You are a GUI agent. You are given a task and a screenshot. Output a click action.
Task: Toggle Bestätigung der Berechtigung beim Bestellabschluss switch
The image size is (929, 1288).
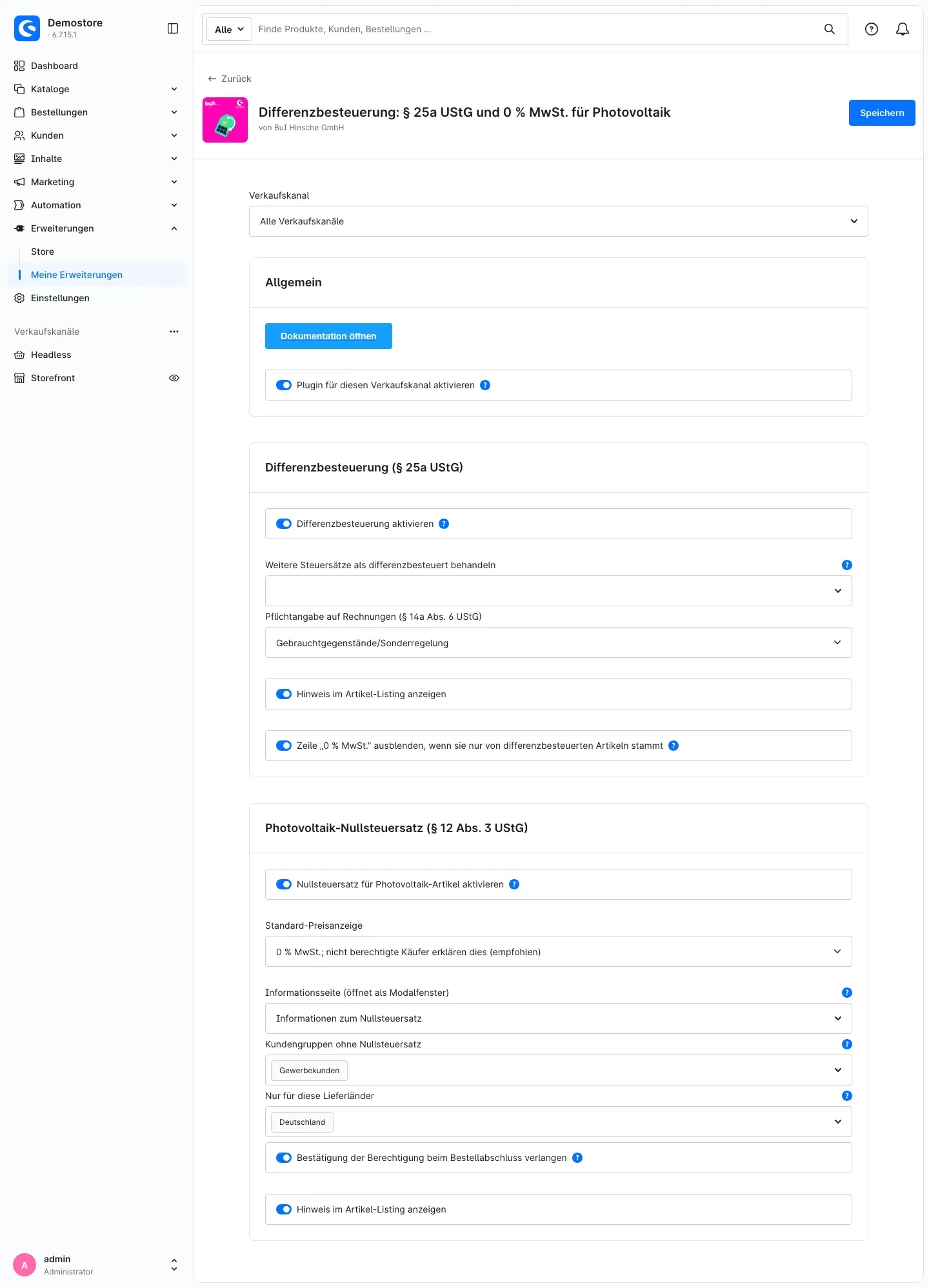coord(284,1158)
